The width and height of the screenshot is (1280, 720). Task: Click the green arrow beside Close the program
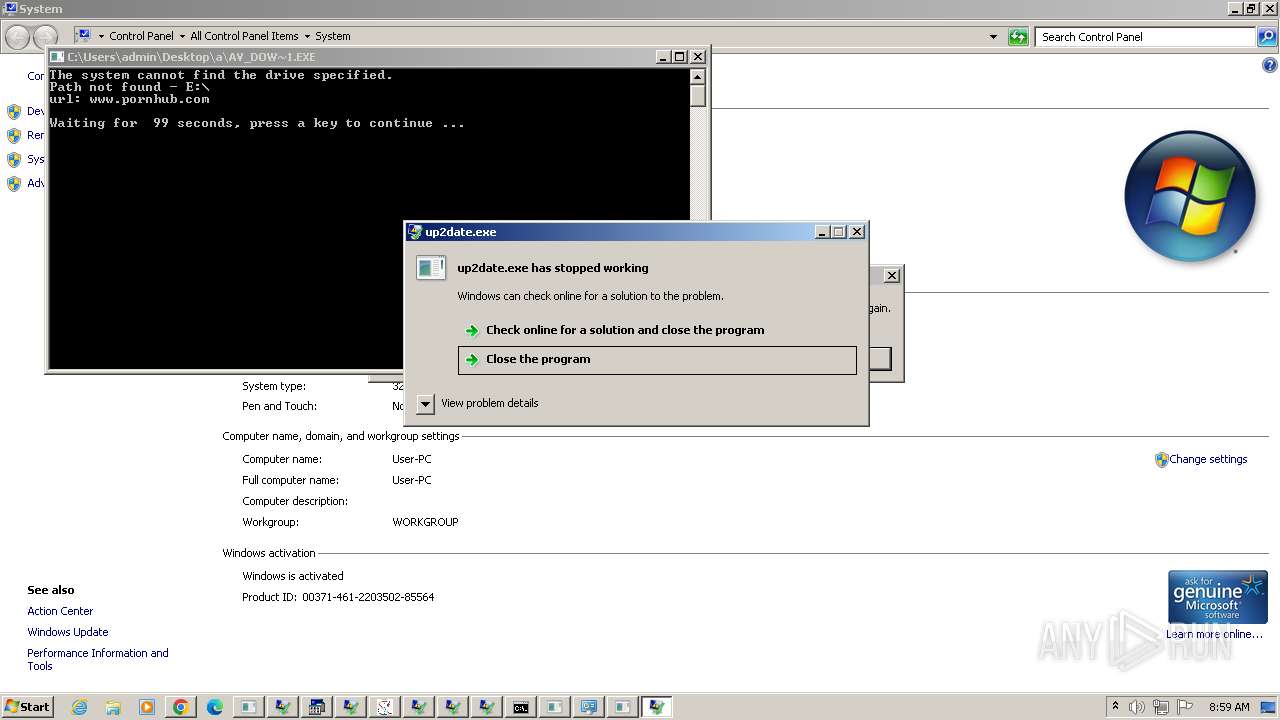472,360
